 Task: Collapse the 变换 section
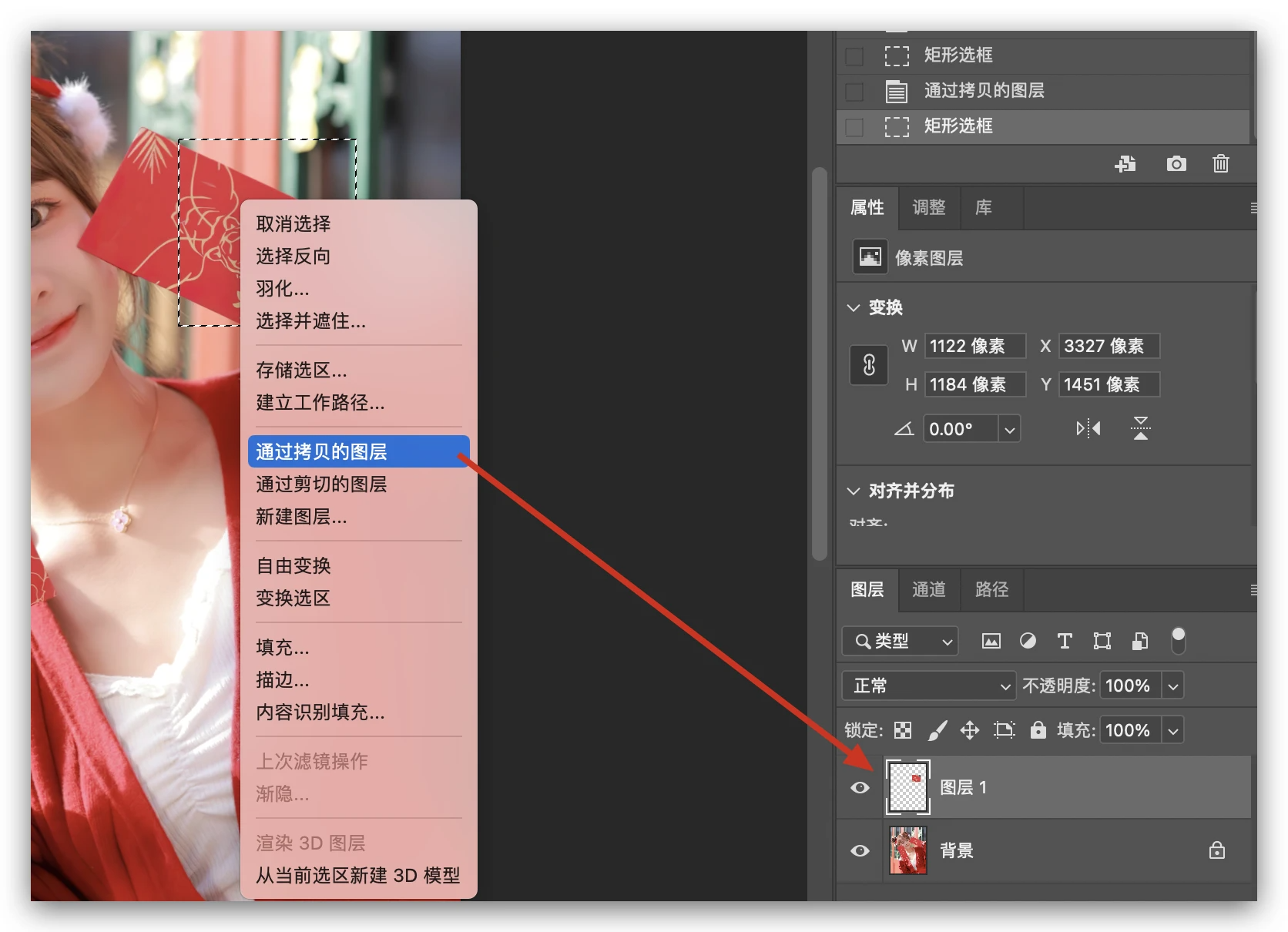coord(854,308)
